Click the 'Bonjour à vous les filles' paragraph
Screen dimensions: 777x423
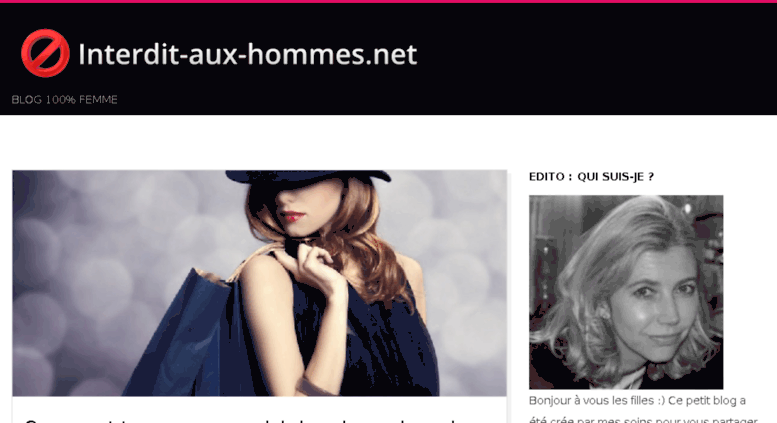(643, 410)
